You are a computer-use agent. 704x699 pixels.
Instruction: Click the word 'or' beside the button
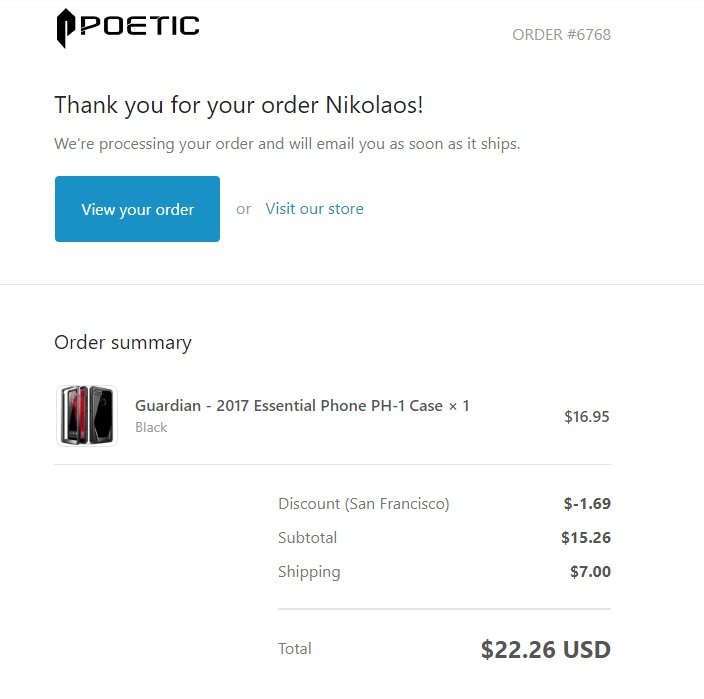point(243,209)
